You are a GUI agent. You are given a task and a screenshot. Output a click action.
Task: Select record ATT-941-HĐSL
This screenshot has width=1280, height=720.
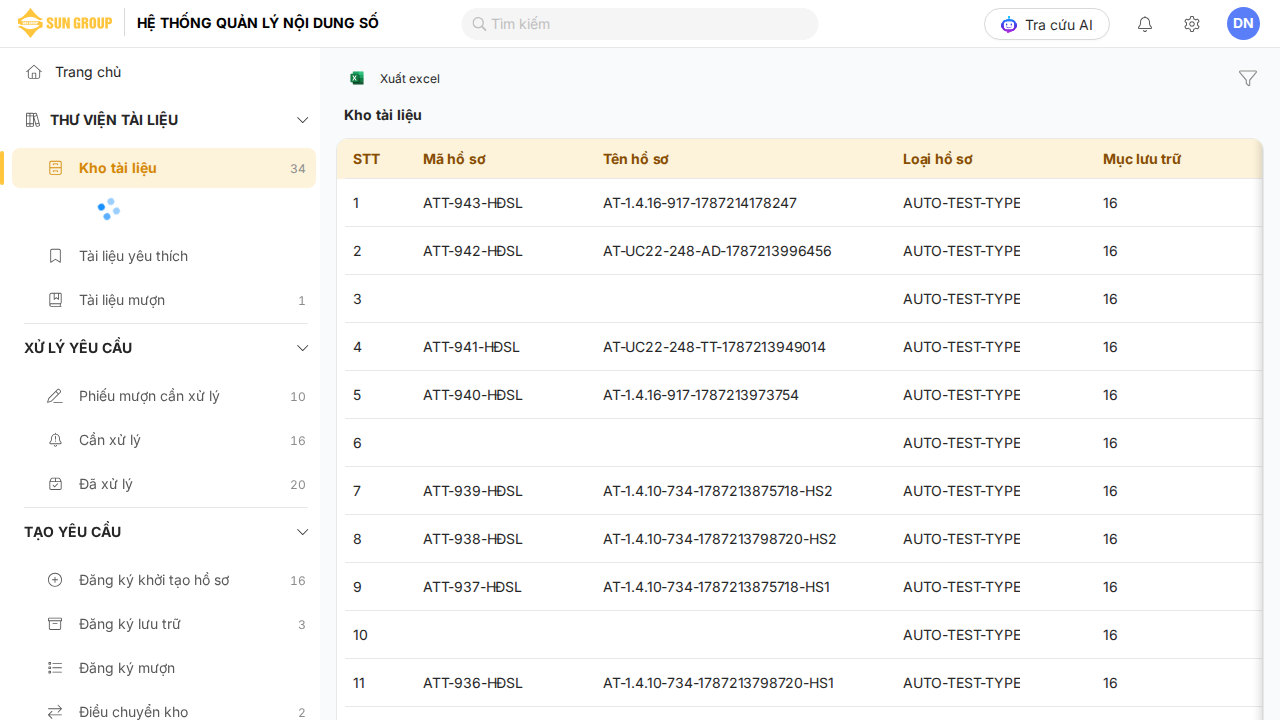[472, 347]
